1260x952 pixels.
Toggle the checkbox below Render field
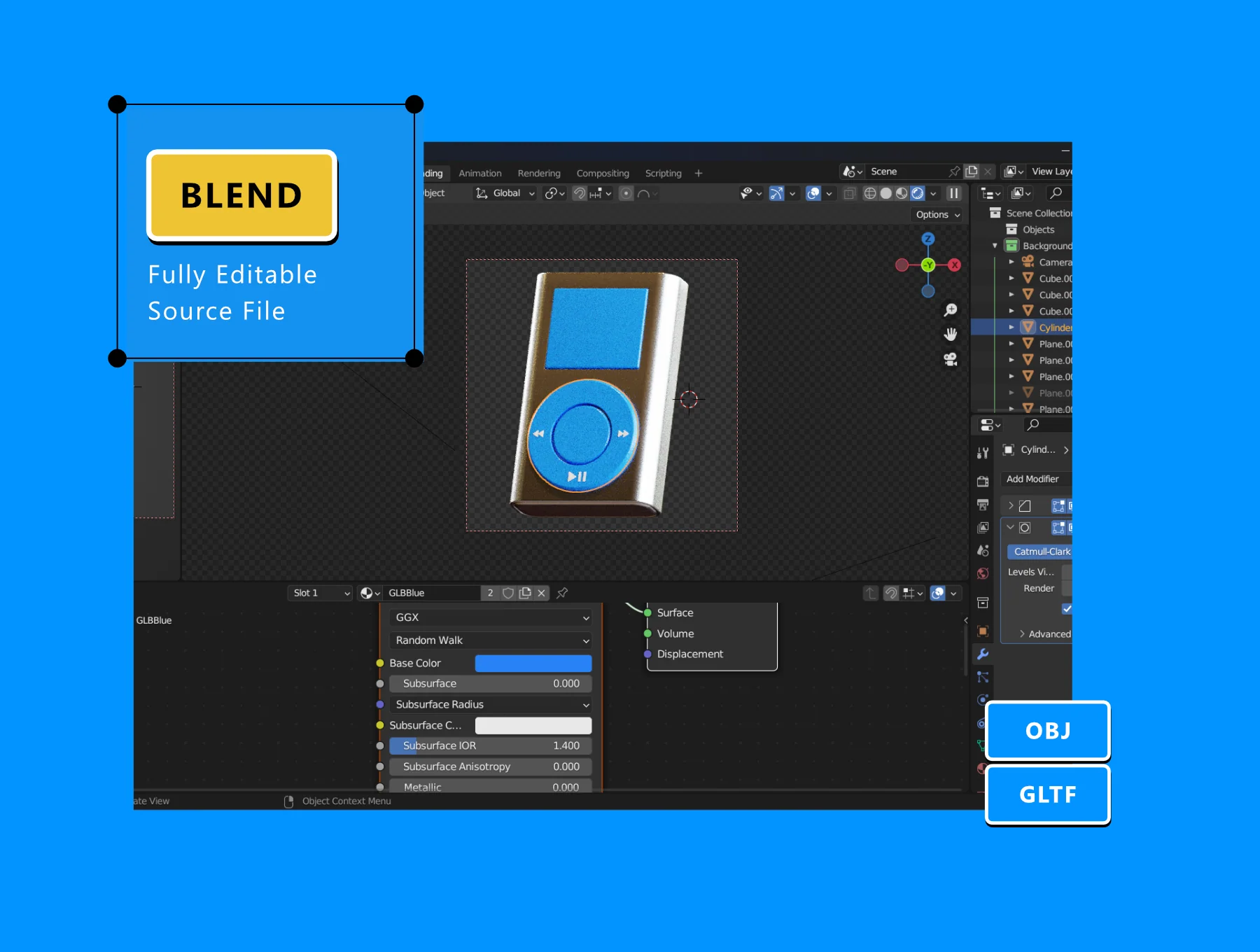[x=1067, y=608]
